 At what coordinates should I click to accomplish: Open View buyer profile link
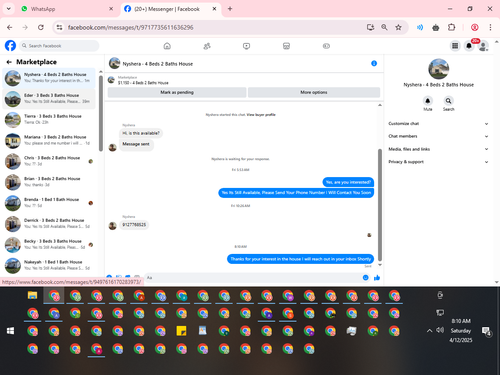[261, 115]
